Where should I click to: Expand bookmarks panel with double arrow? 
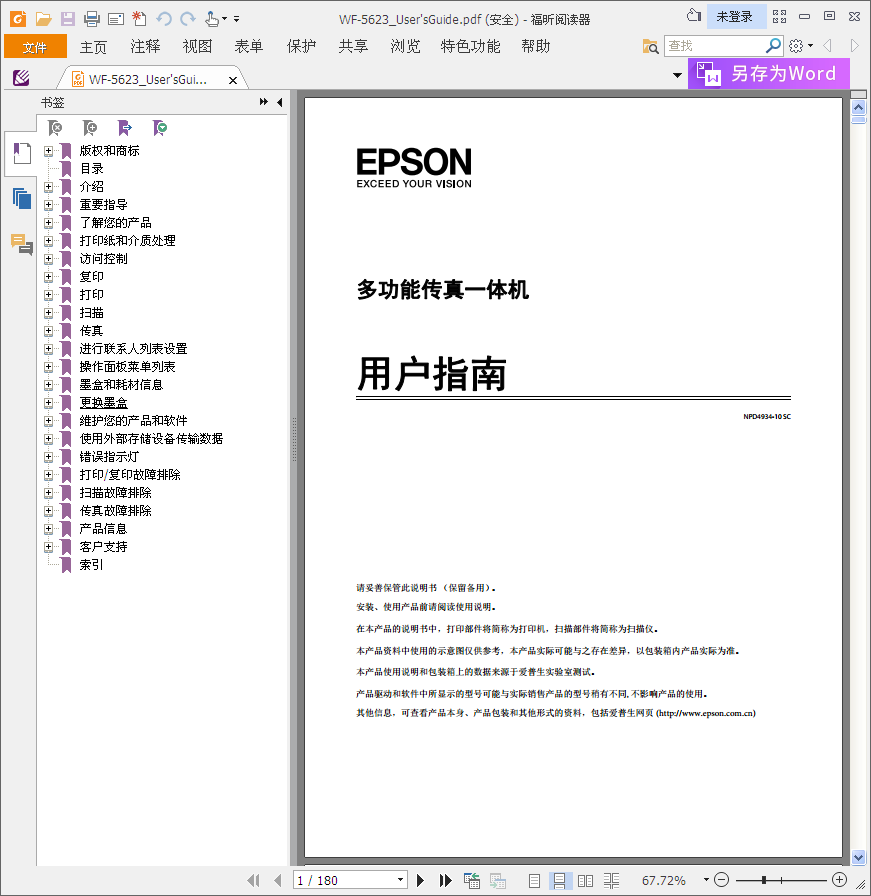pos(263,102)
